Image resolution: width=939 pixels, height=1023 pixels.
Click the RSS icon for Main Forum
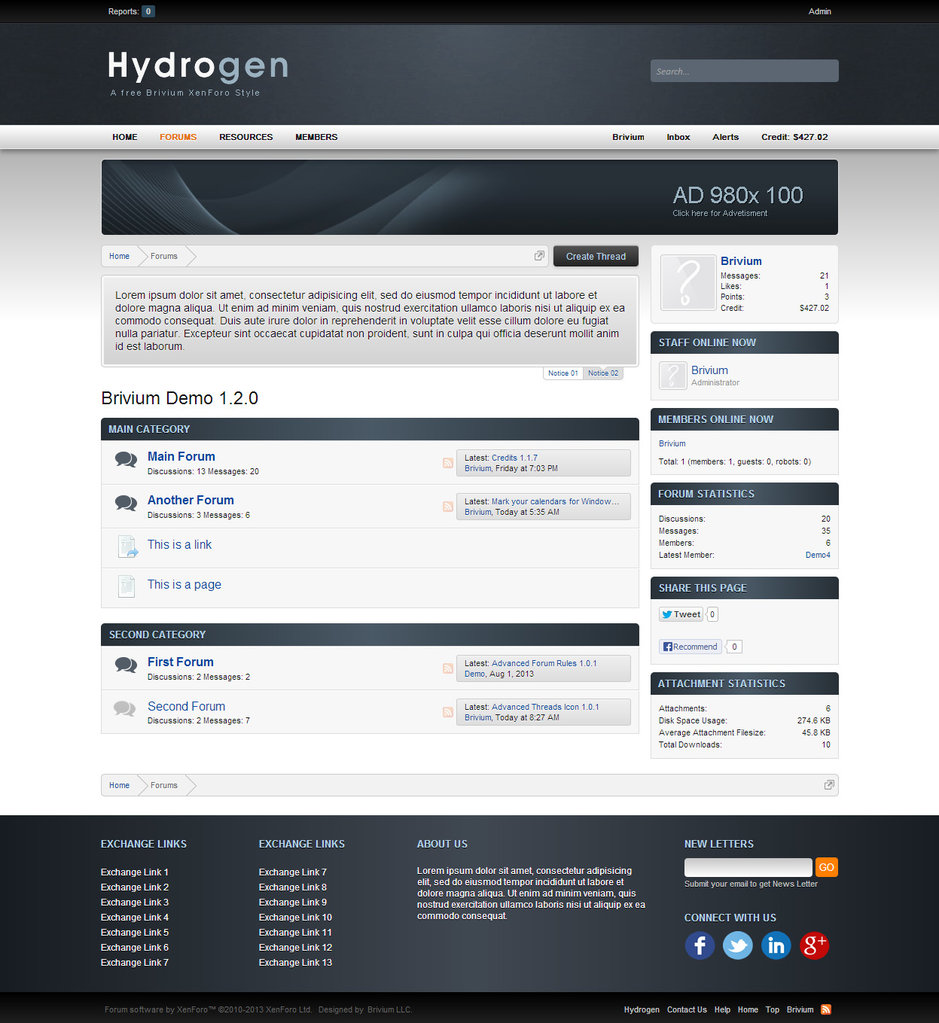[448, 463]
